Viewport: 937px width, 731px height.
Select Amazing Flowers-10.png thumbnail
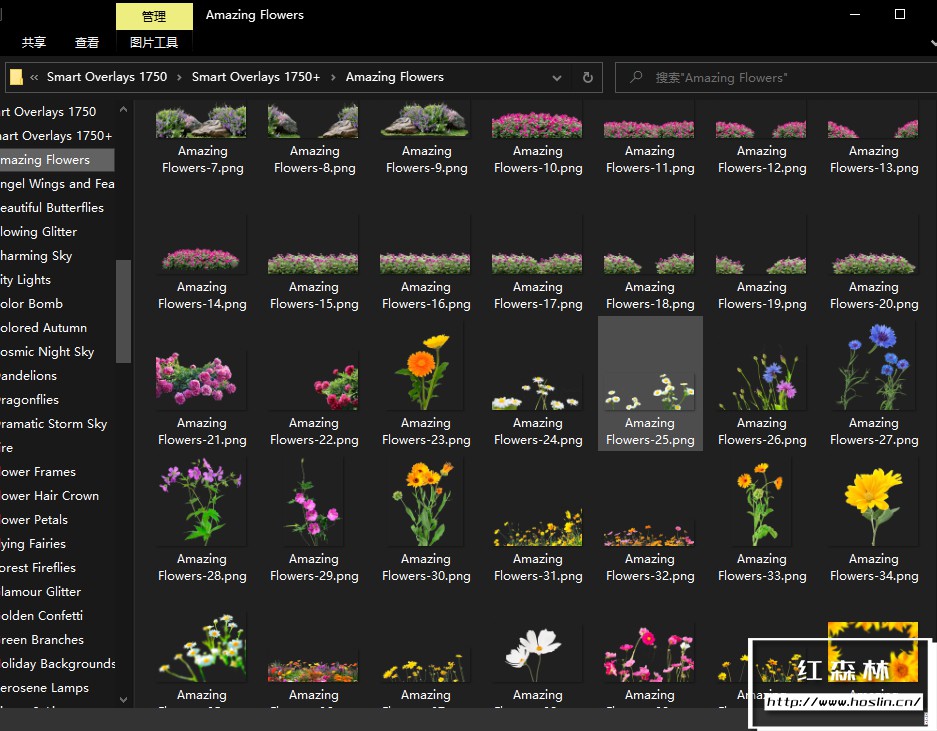point(537,125)
